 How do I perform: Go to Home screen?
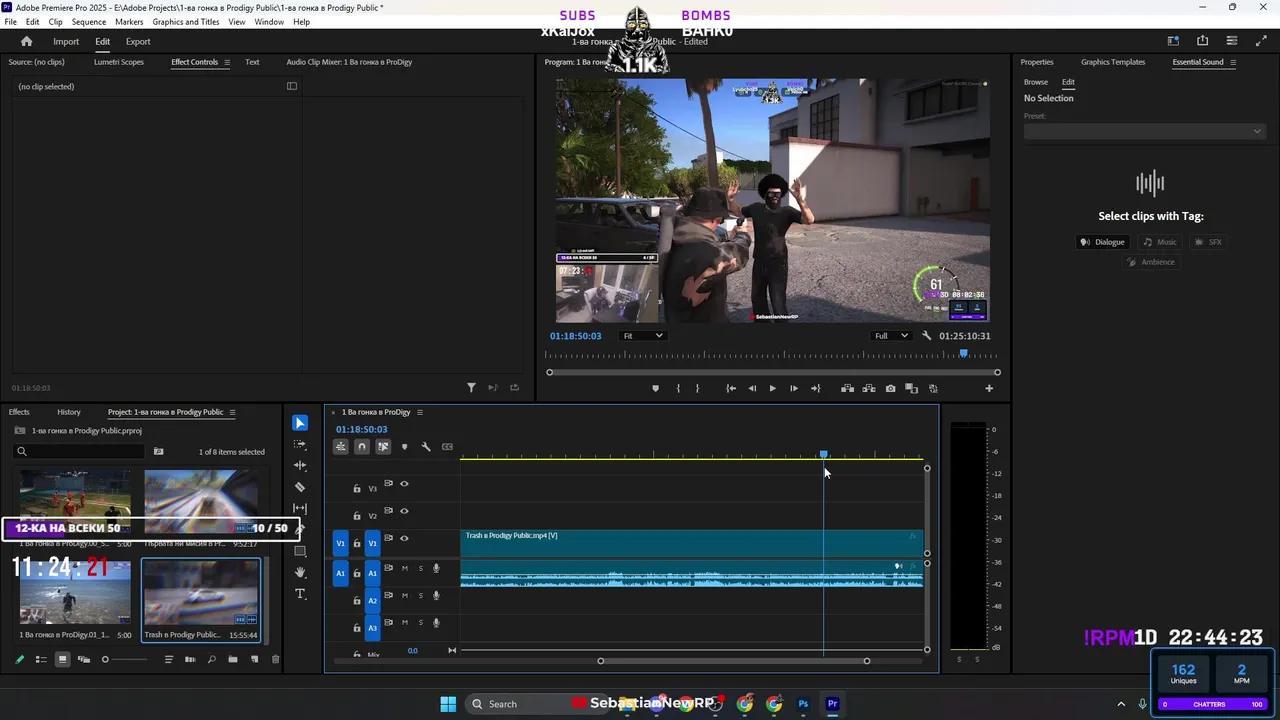[x=27, y=41]
